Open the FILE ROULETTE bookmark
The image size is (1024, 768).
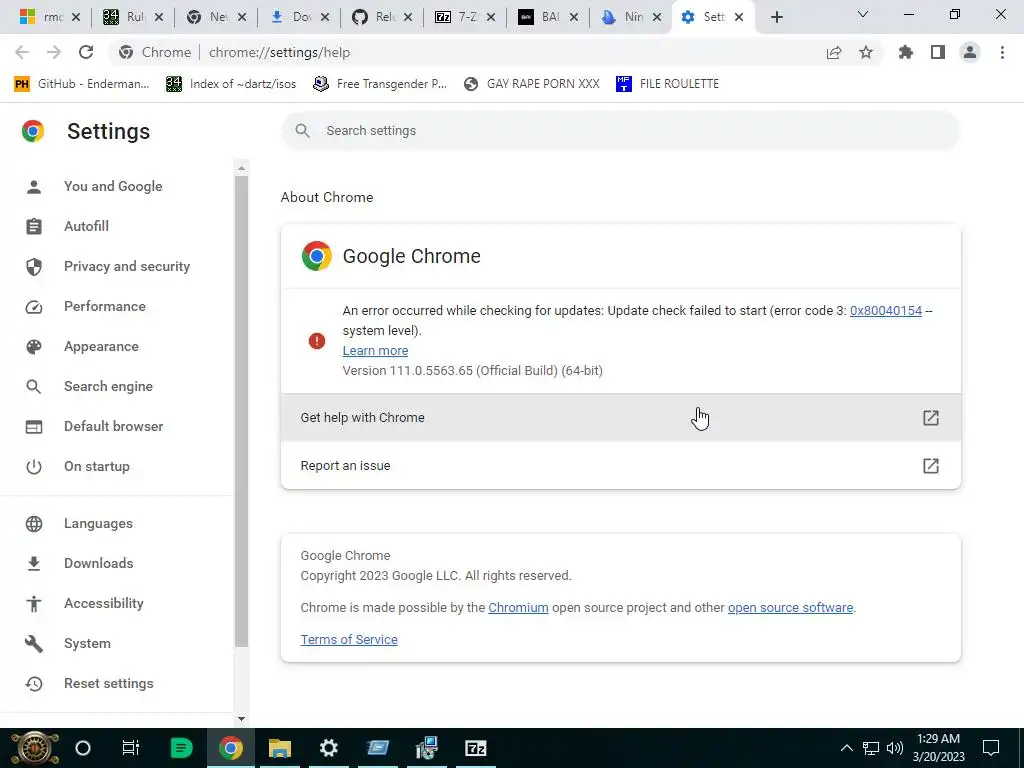tap(667, 84)
